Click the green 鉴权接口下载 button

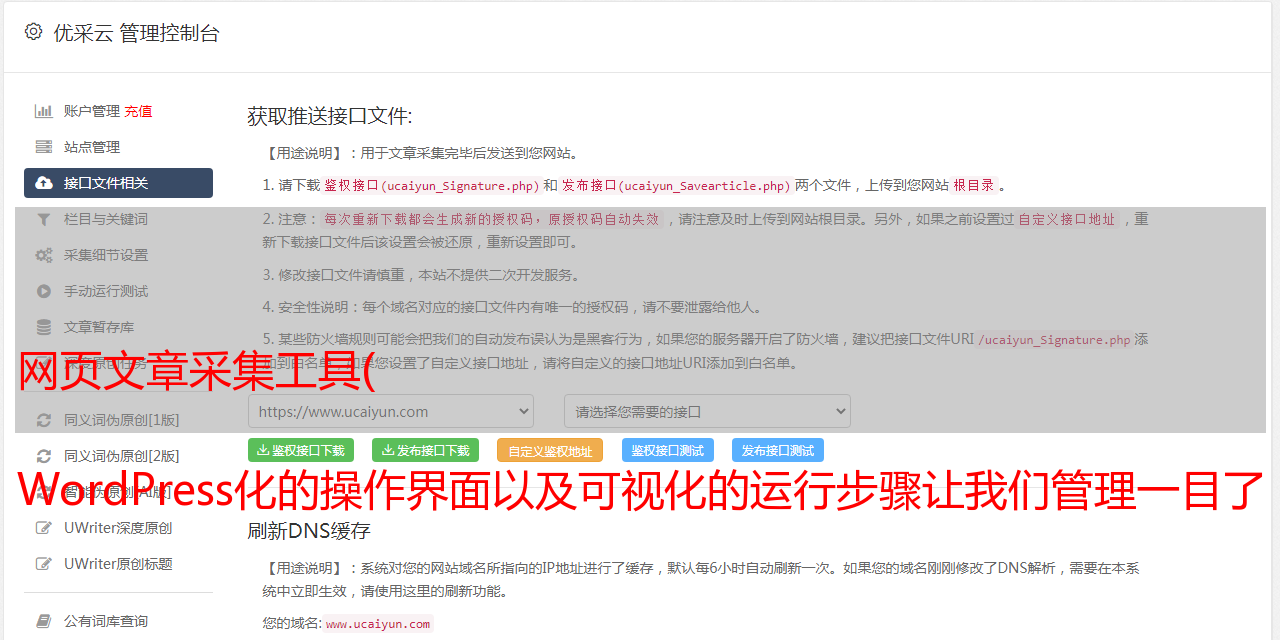click(301, 450)
